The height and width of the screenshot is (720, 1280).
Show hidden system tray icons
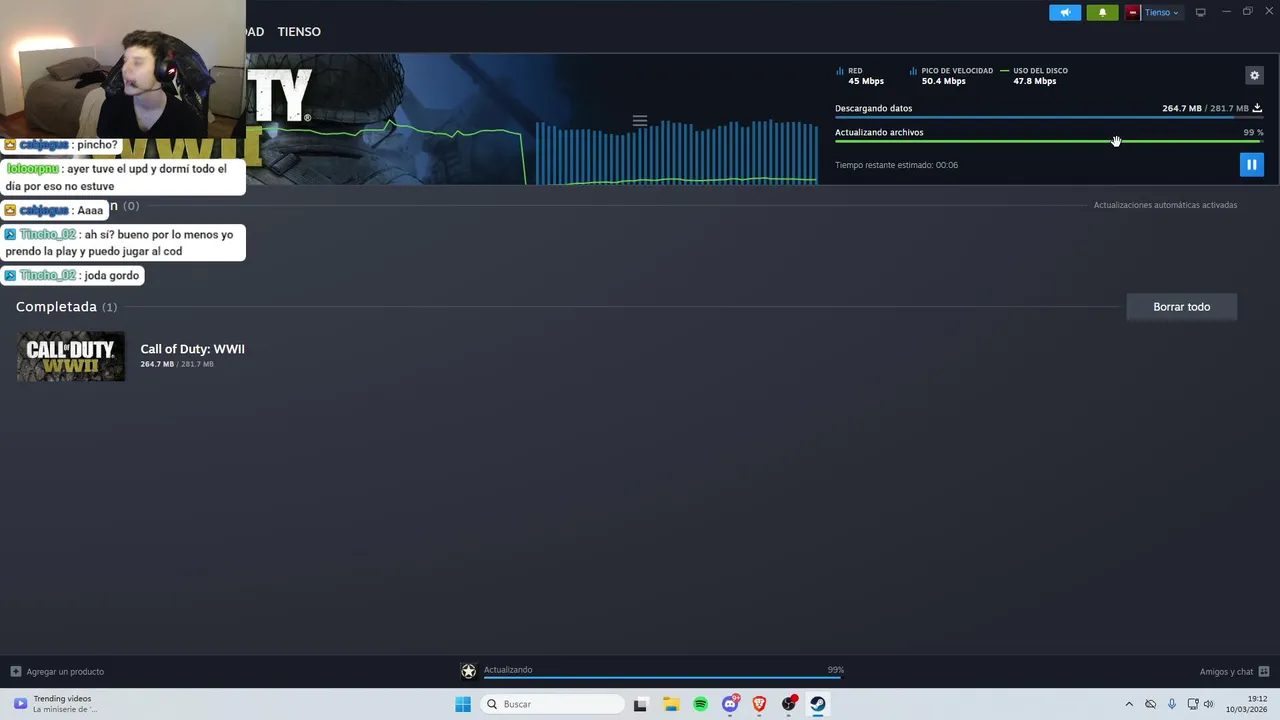1129,704
